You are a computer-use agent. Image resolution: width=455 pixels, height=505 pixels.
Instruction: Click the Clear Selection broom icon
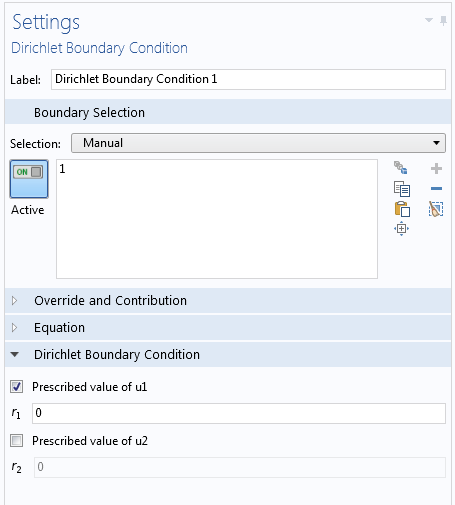coord(436,209)
